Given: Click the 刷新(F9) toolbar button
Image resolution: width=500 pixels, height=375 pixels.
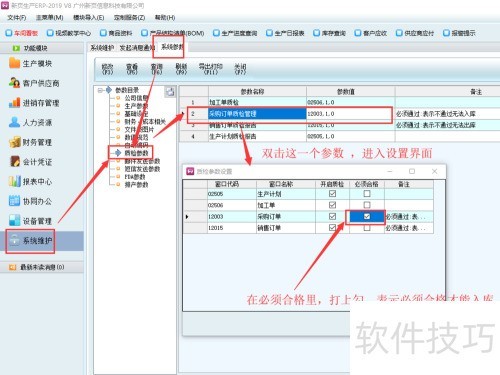Looking at the screenshot, I should point(181,69).
